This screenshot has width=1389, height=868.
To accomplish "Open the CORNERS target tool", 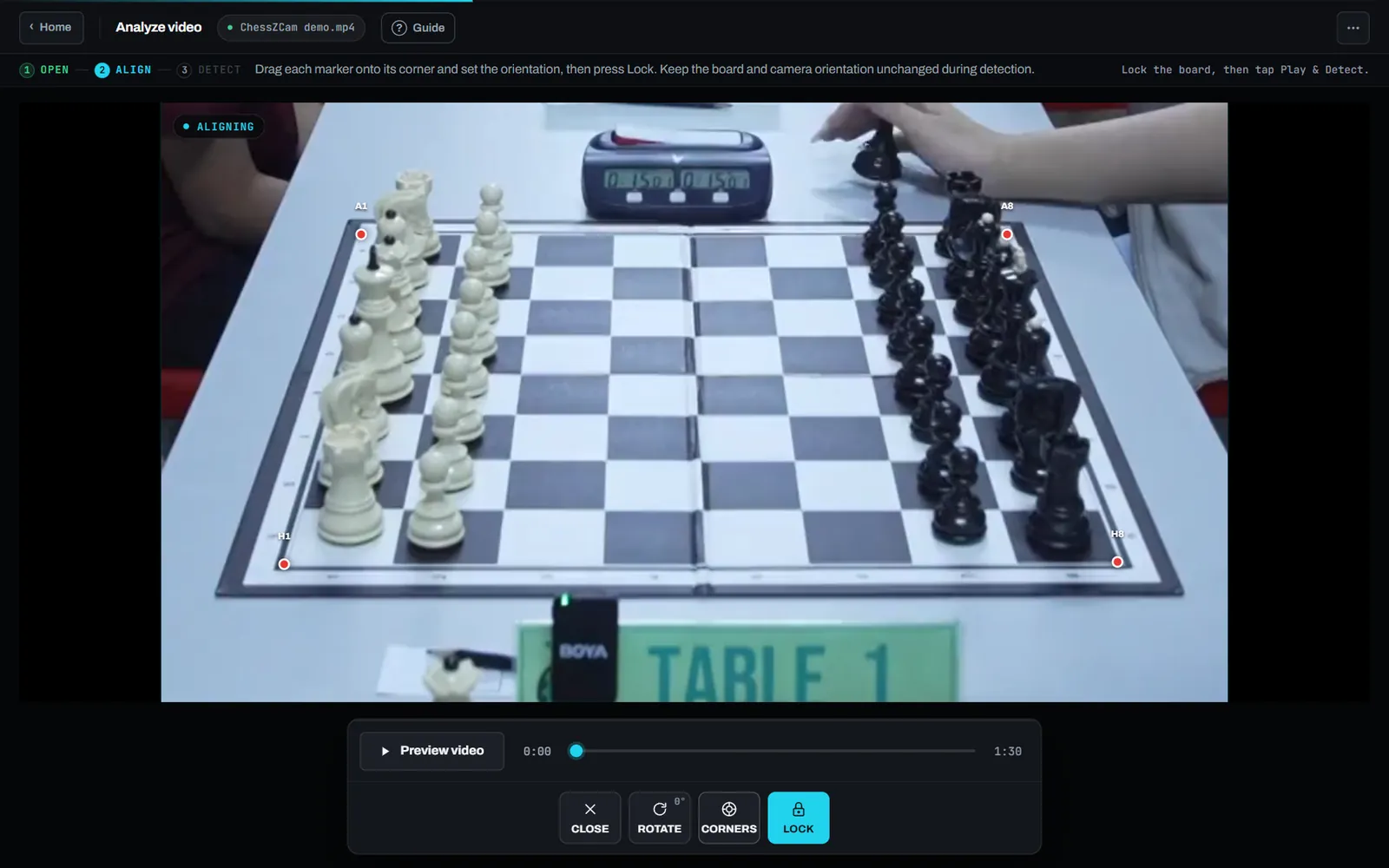I will (729, 818).
